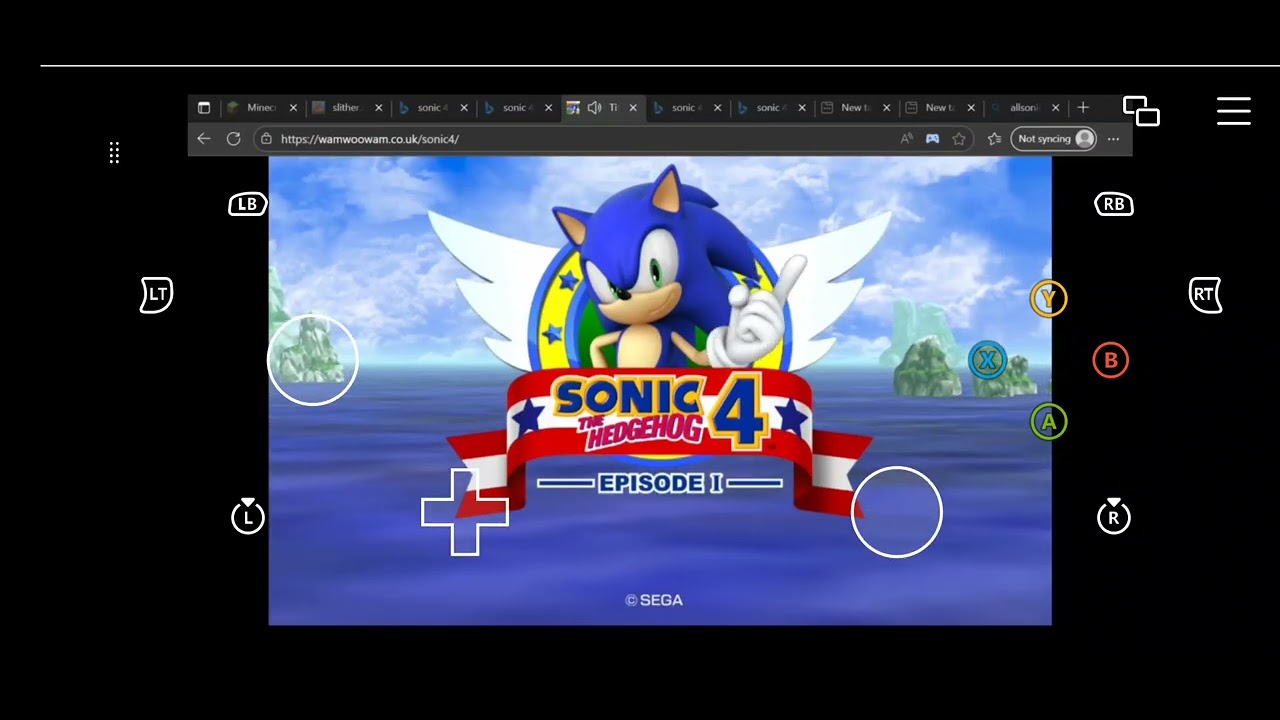Screen dimensions: 1280x720
Task: Click the EPISODE I title text
Action: click(660, 484)
